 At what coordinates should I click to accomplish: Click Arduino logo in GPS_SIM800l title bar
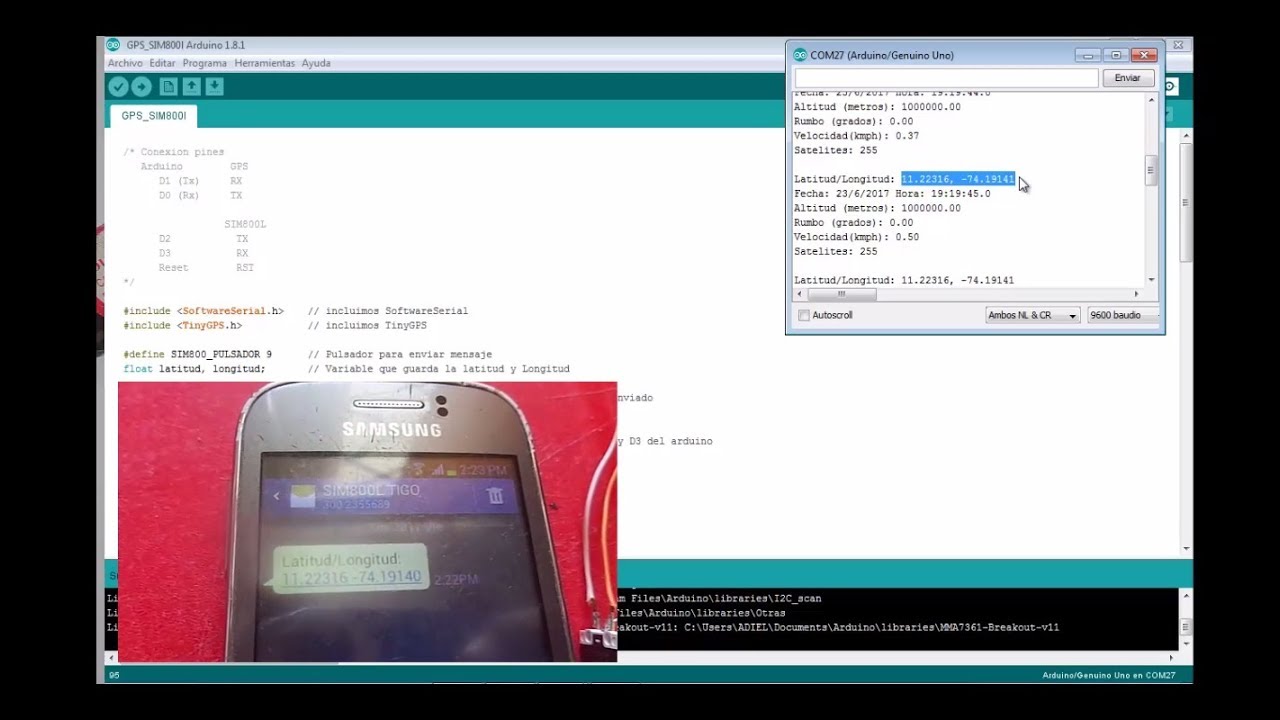[x=113, y=45]
